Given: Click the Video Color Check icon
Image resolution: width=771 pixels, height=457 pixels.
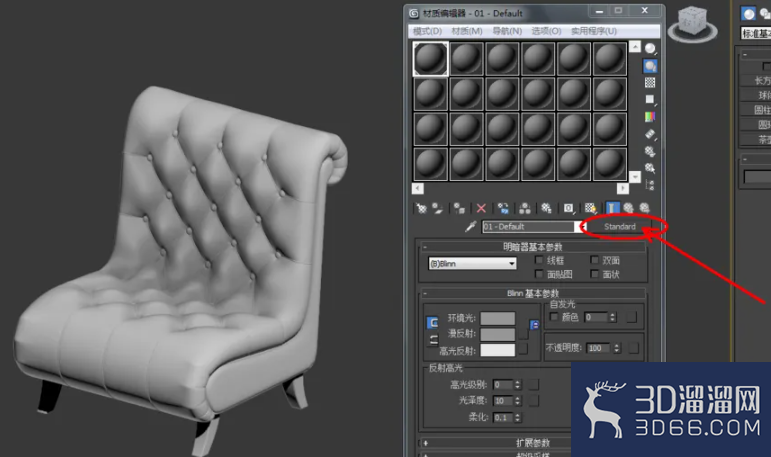Looking at the screenshot, I should click(650, 117).
